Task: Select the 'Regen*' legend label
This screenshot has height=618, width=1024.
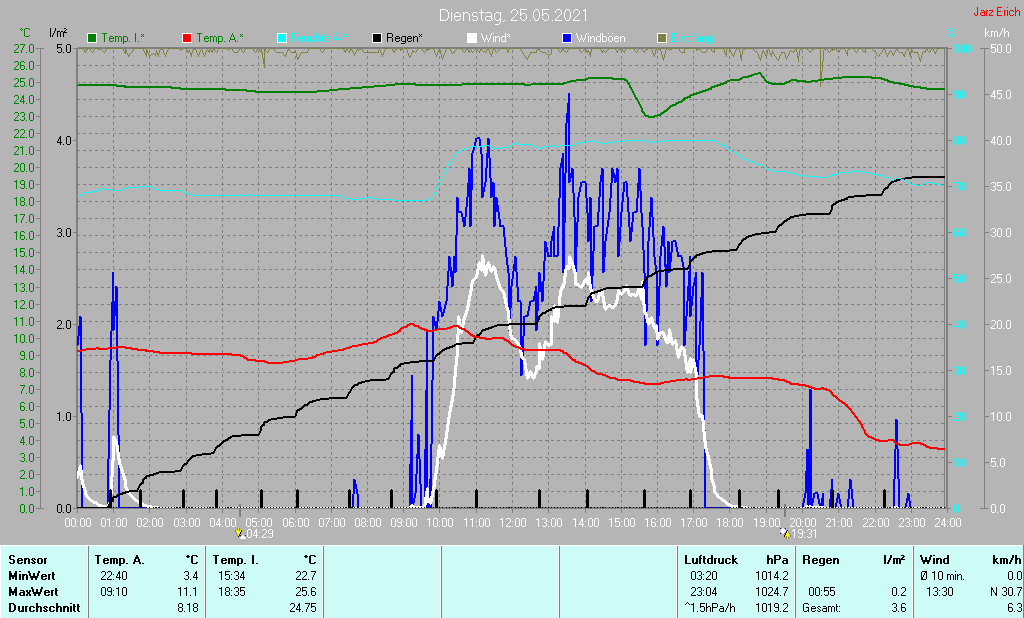Action: pos(404,39)
